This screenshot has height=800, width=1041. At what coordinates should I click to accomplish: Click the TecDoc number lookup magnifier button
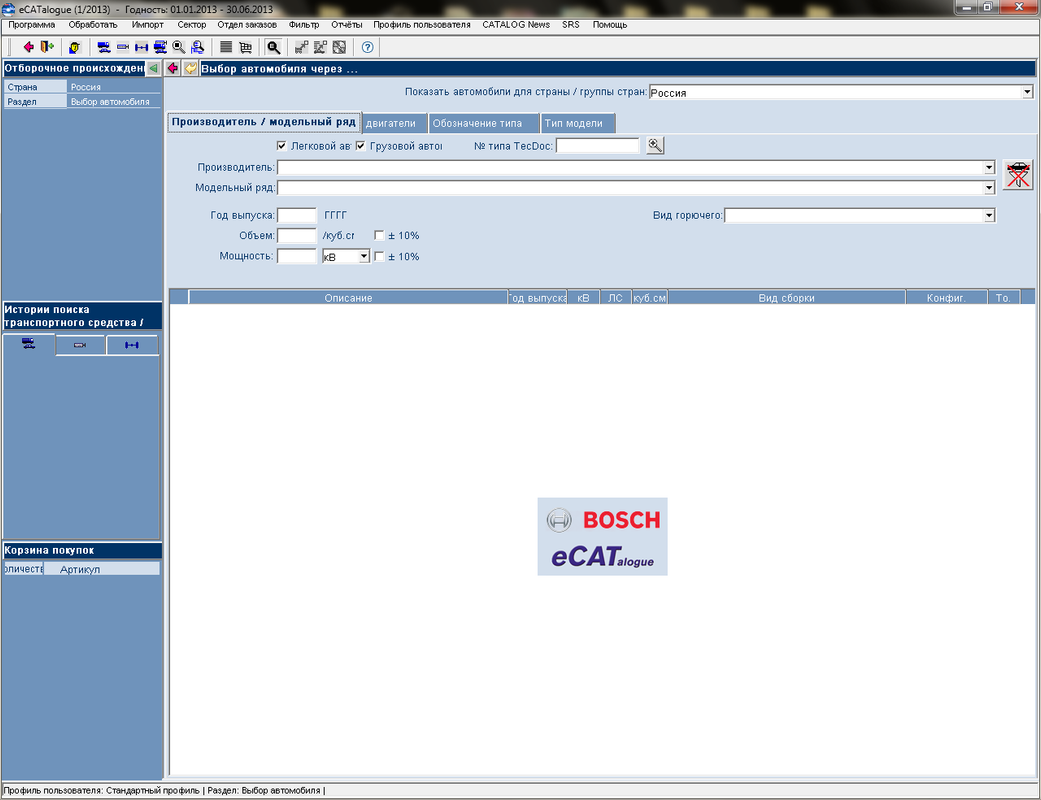[655, 145]
